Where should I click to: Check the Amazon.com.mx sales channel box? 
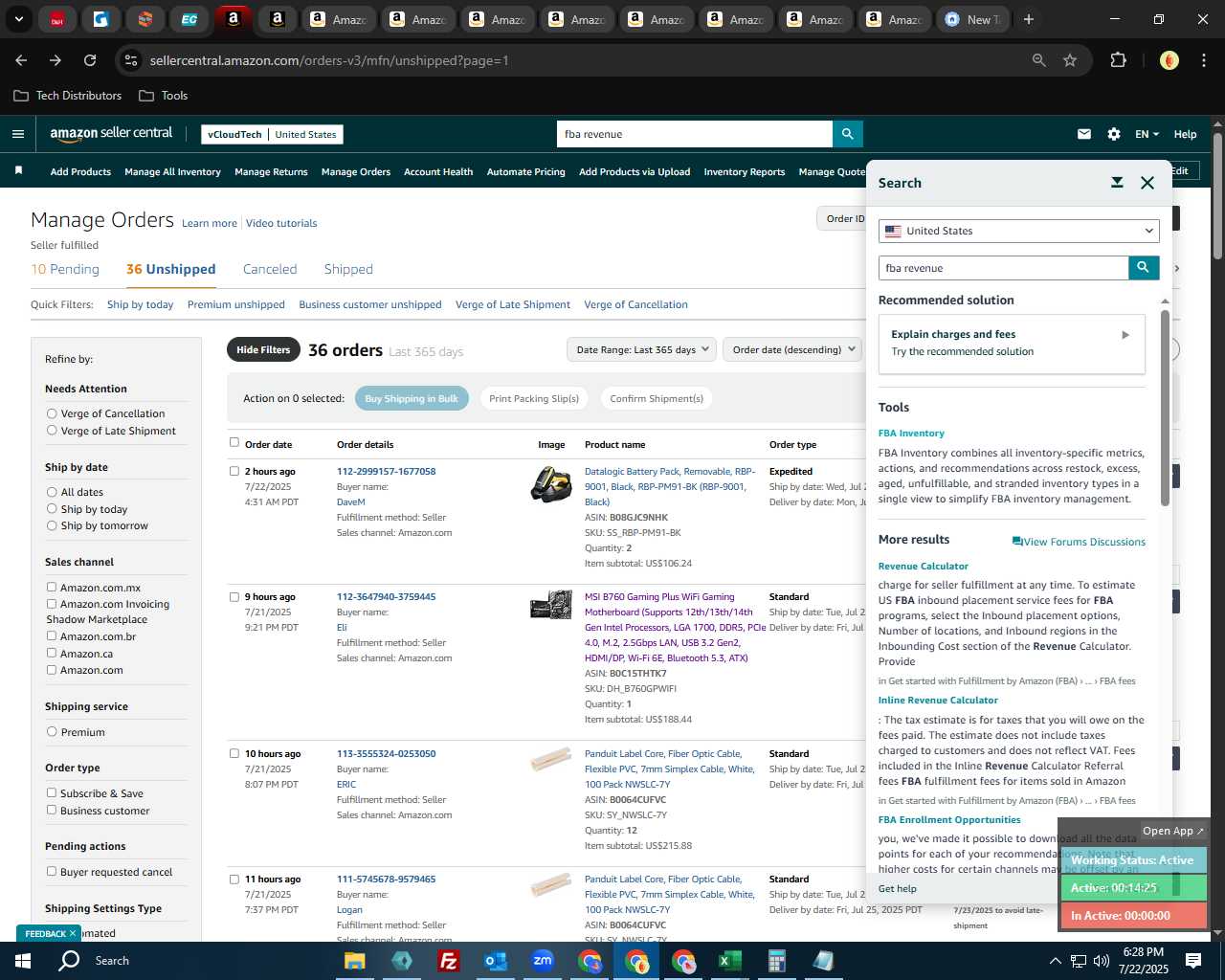[x=52, y=588]
